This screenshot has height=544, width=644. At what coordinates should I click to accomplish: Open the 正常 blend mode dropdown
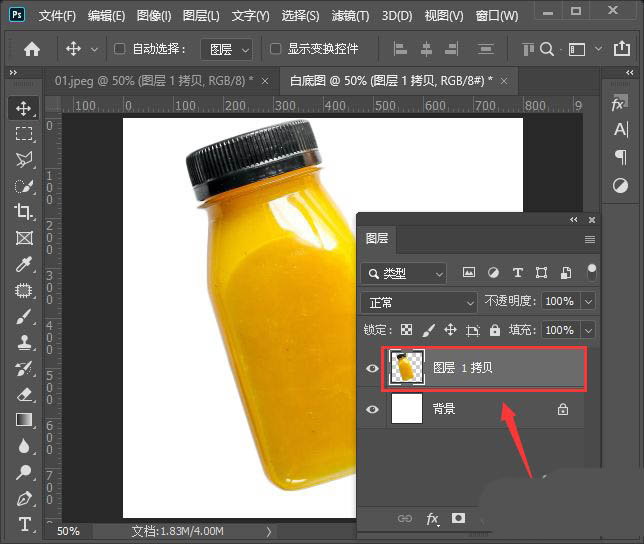coord(419,303)
